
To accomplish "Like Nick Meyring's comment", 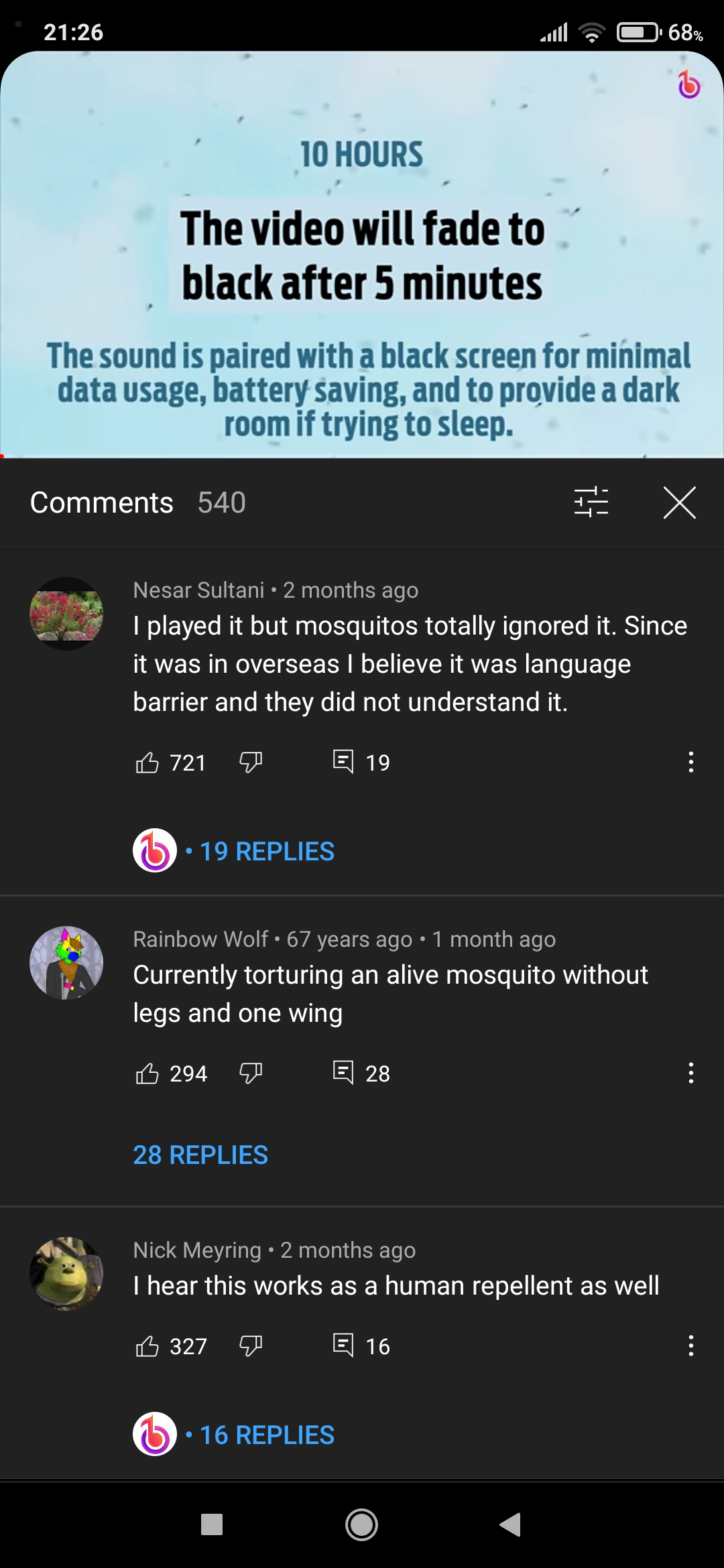I will pos(147,1346).
